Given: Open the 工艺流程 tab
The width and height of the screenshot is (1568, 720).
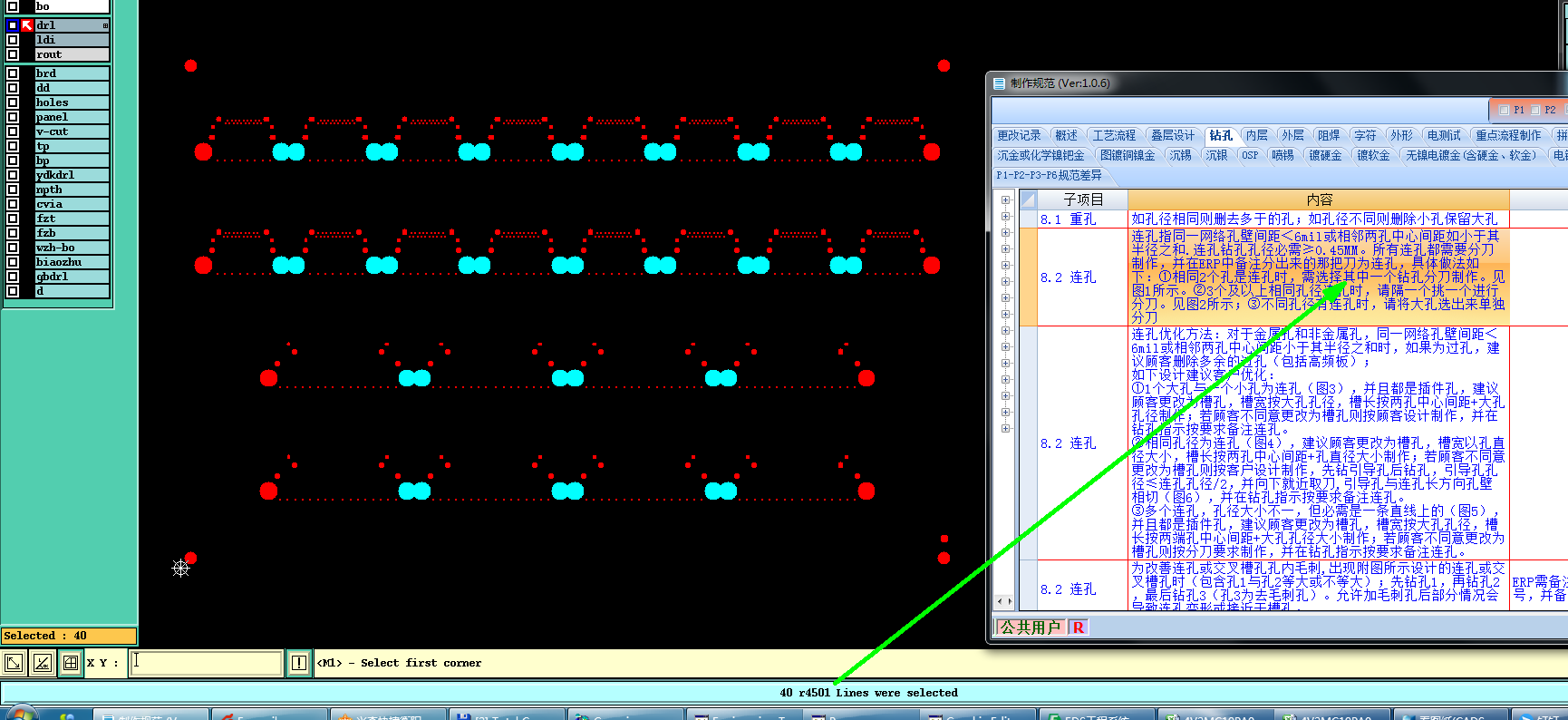Looking at the screenshot, I should [1114, 135].
